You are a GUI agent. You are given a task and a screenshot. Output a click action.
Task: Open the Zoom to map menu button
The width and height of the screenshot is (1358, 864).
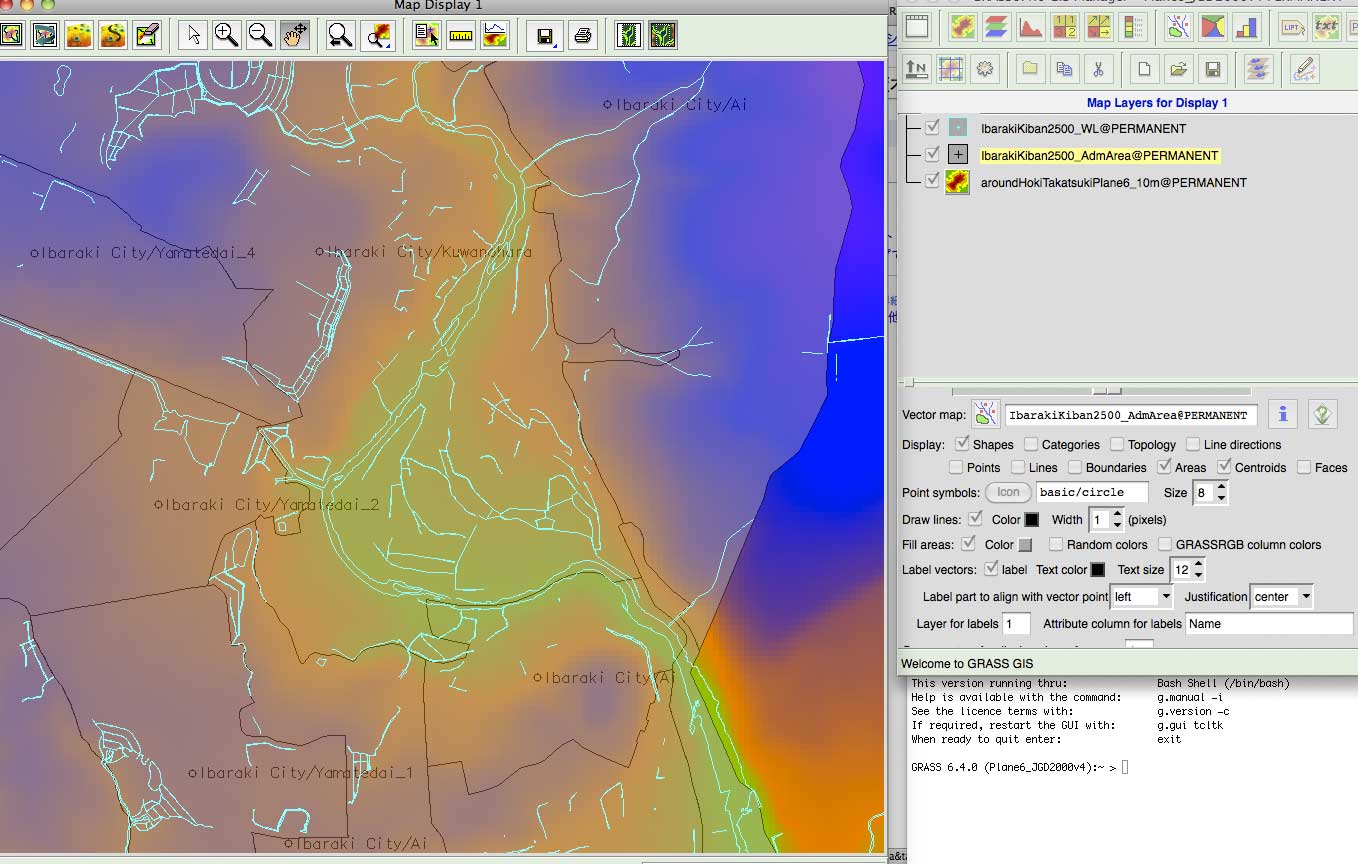coord(378,36)
